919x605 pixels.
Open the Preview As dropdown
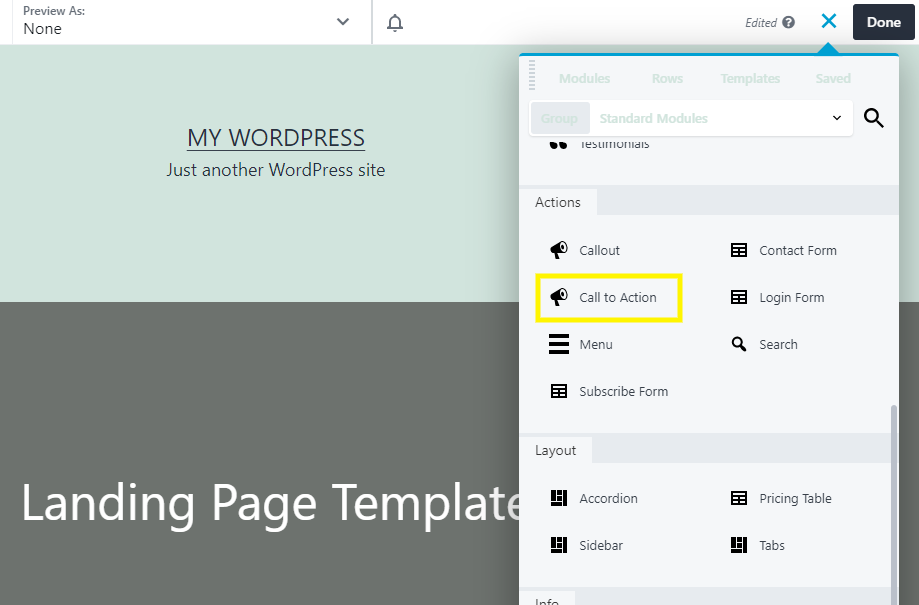tap(186, 22)
